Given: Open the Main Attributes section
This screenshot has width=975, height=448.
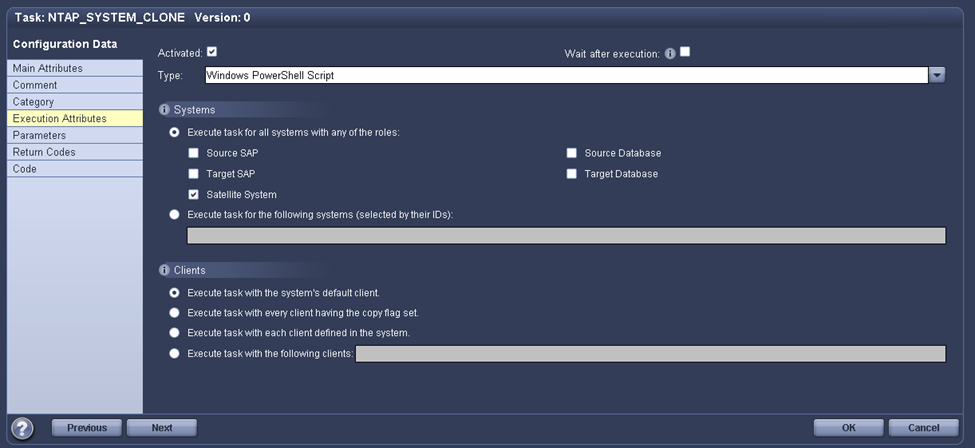Looking at the screenshot, I should 48,68.
